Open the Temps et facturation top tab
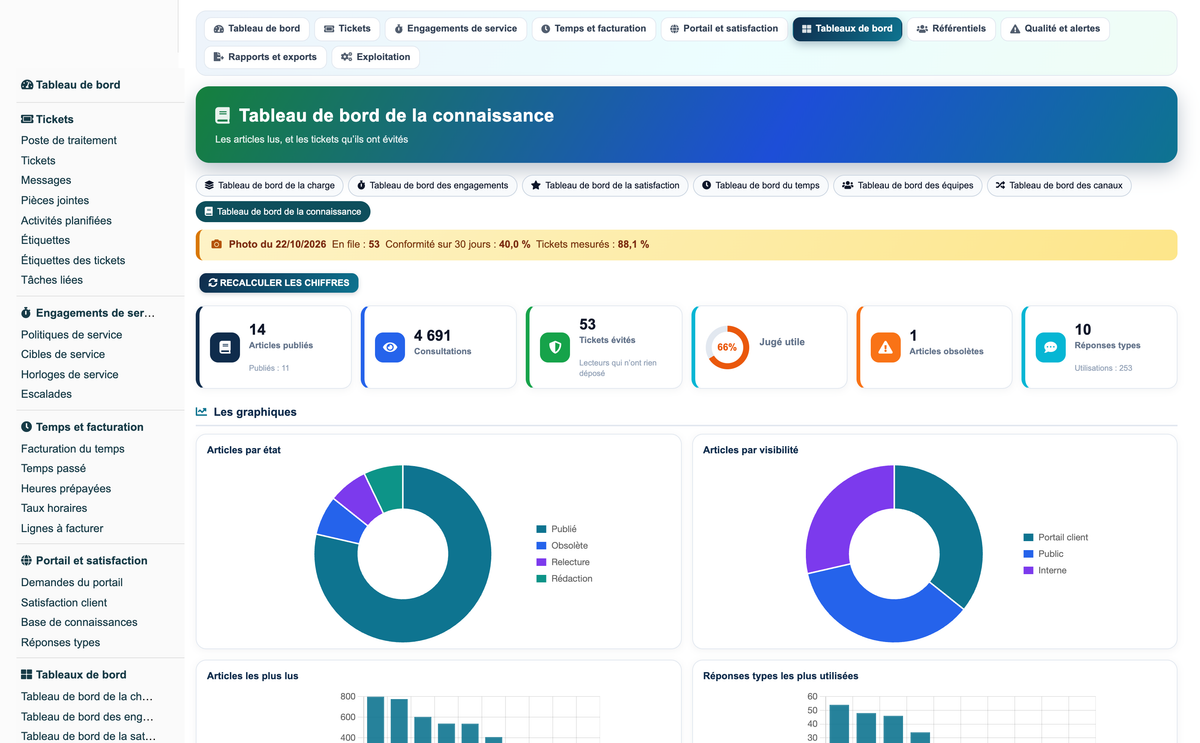Image resolution: width=1200 pixels, height=743 pixels. pos(594,29)
